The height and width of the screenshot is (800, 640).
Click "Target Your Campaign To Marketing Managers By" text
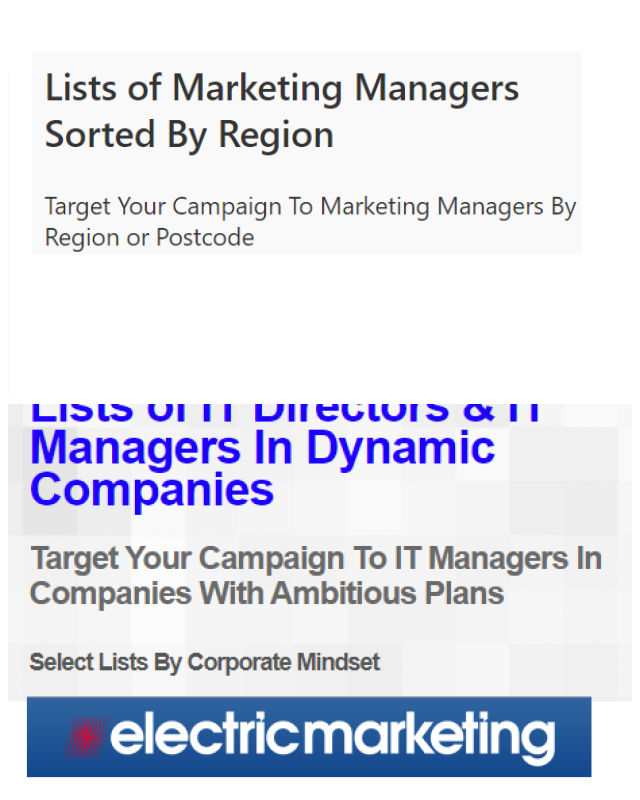coord(310,207)
